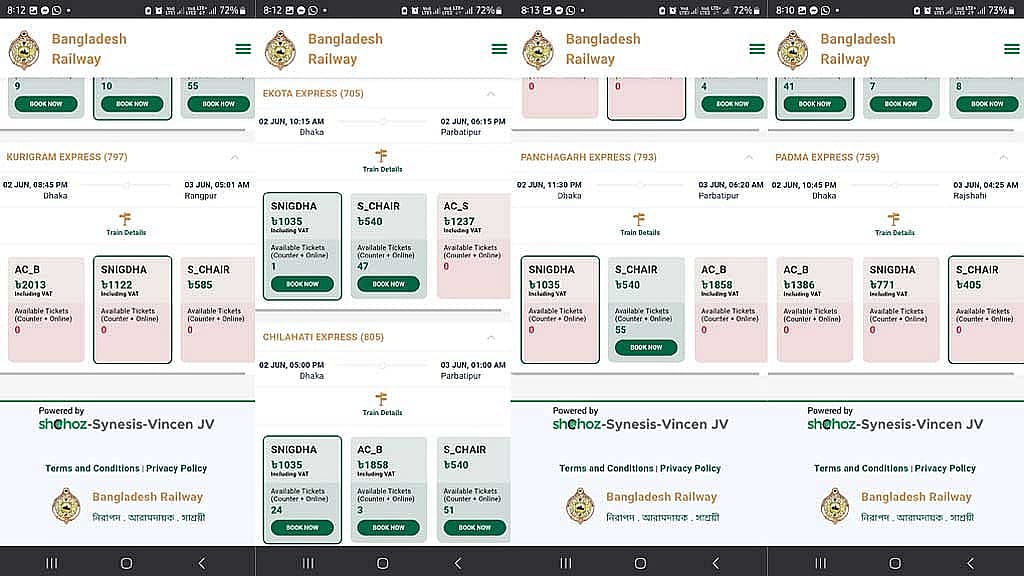Open Train Details icon for Chilahati Express
Viewport: 1024px width, 576px height.
tap(382, 404)
